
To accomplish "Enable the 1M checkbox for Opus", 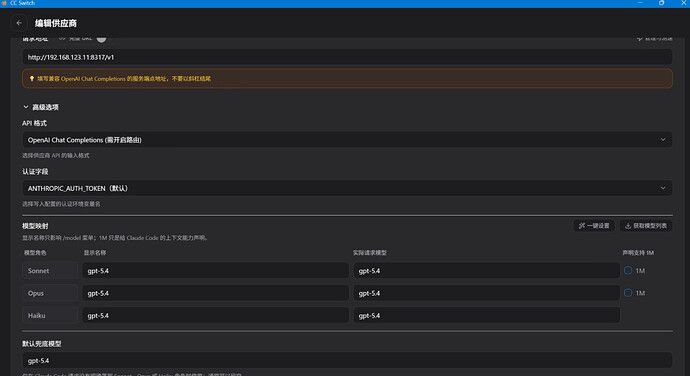I will [x=628, y=293].
